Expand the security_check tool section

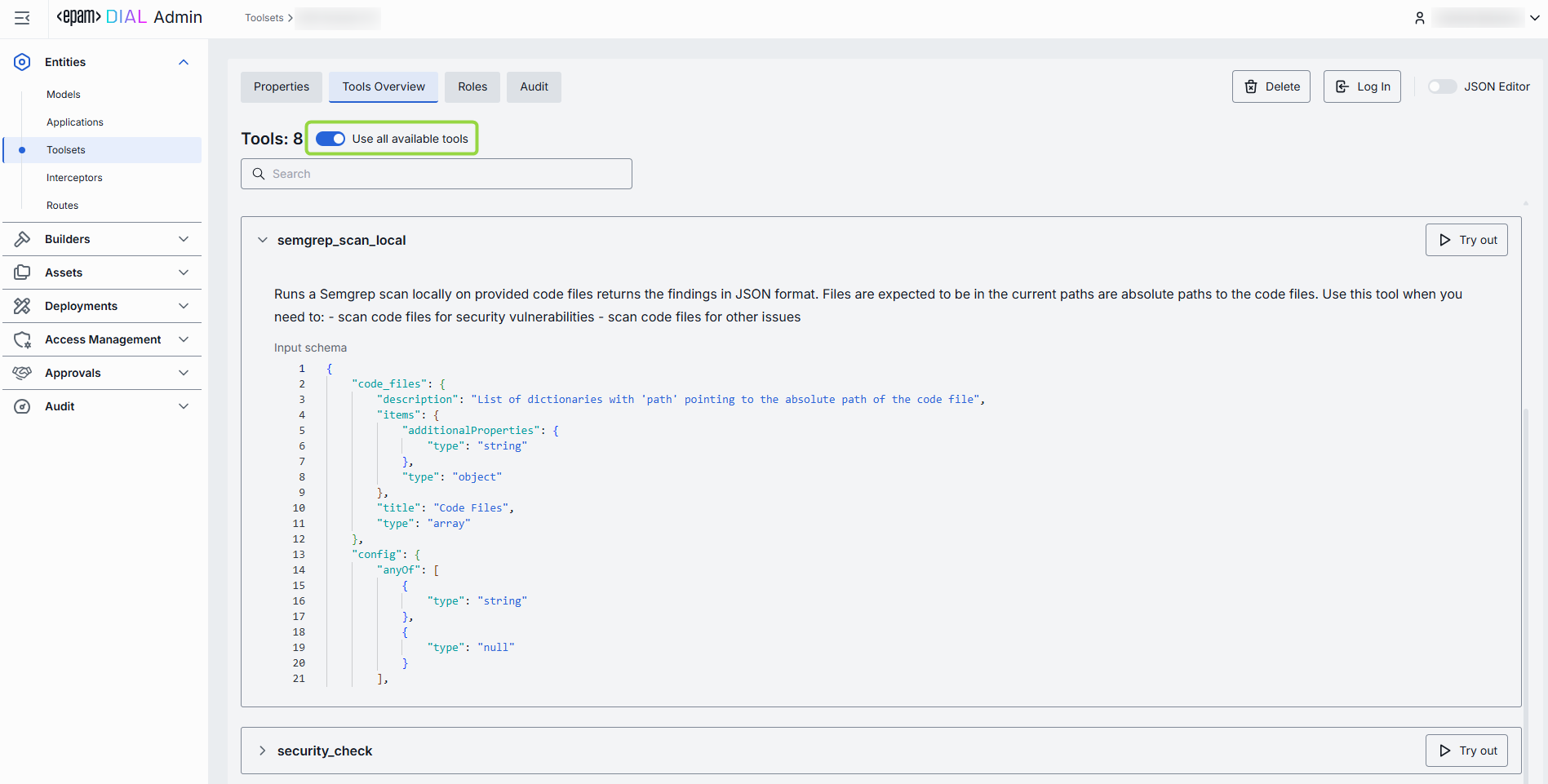point(263,751)
